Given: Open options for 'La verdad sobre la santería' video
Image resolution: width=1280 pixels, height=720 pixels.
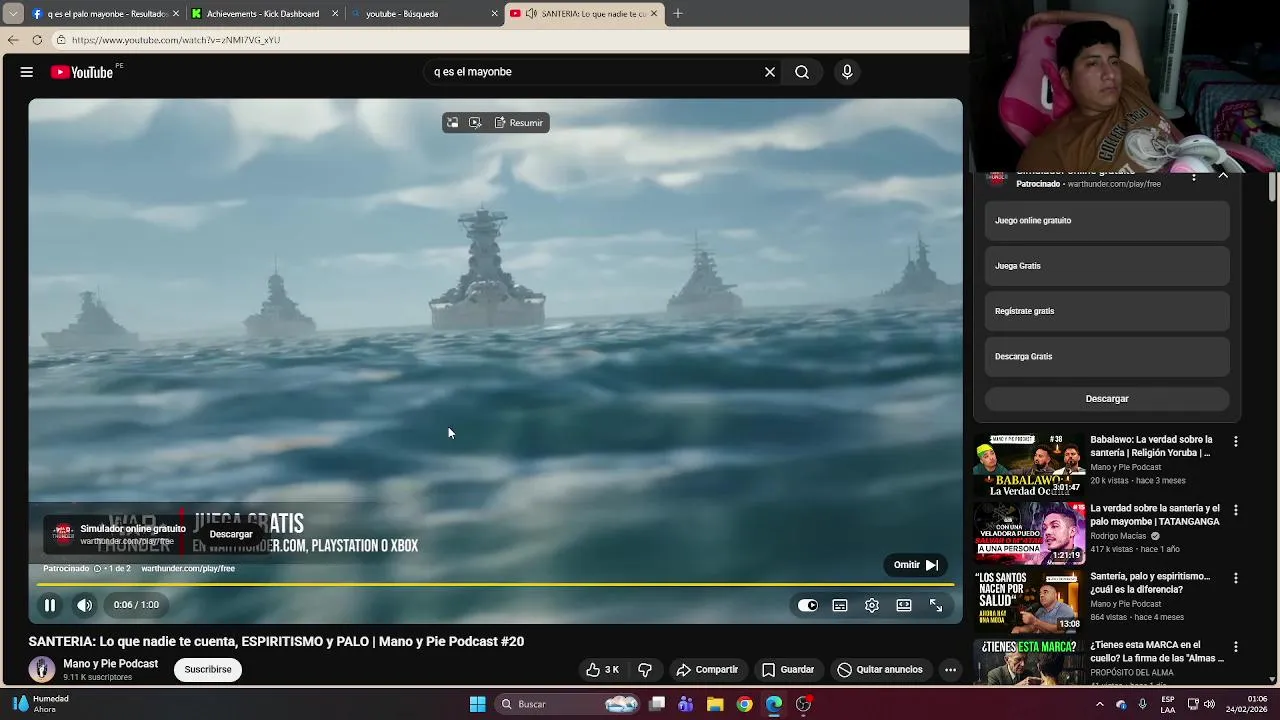Looking at the screenshot, I should click(1236, 510).
